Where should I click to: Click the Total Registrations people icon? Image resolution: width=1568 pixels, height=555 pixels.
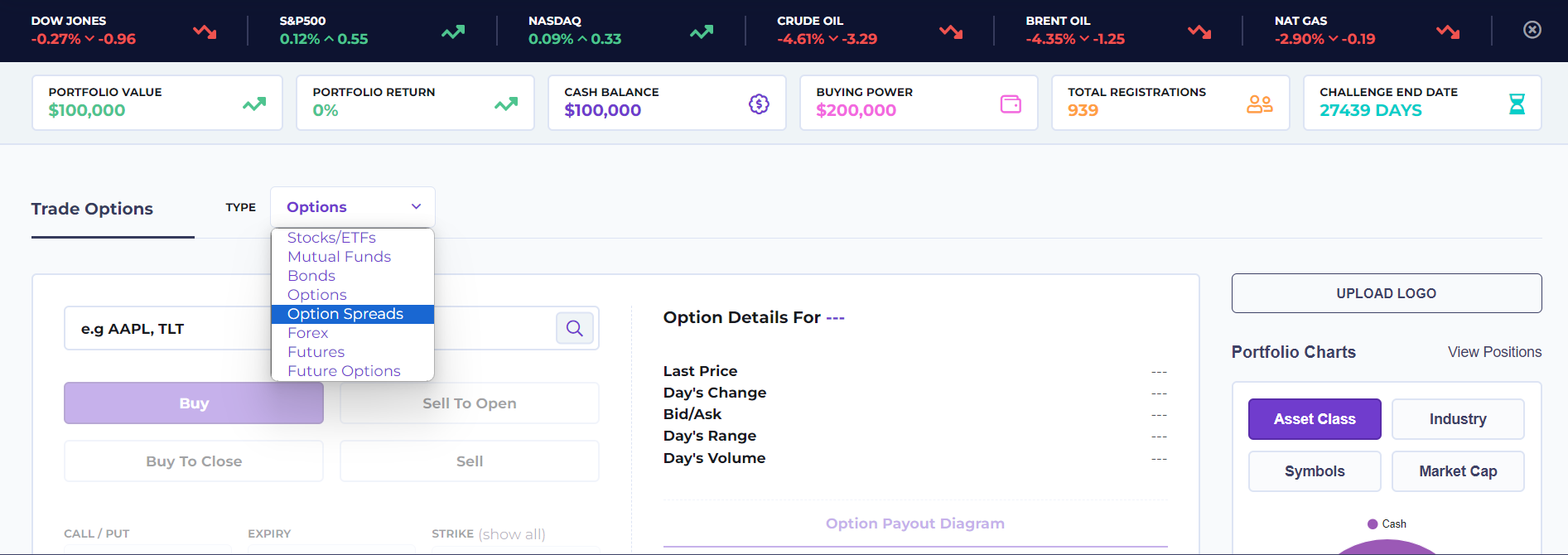(x=1259, y=104)
